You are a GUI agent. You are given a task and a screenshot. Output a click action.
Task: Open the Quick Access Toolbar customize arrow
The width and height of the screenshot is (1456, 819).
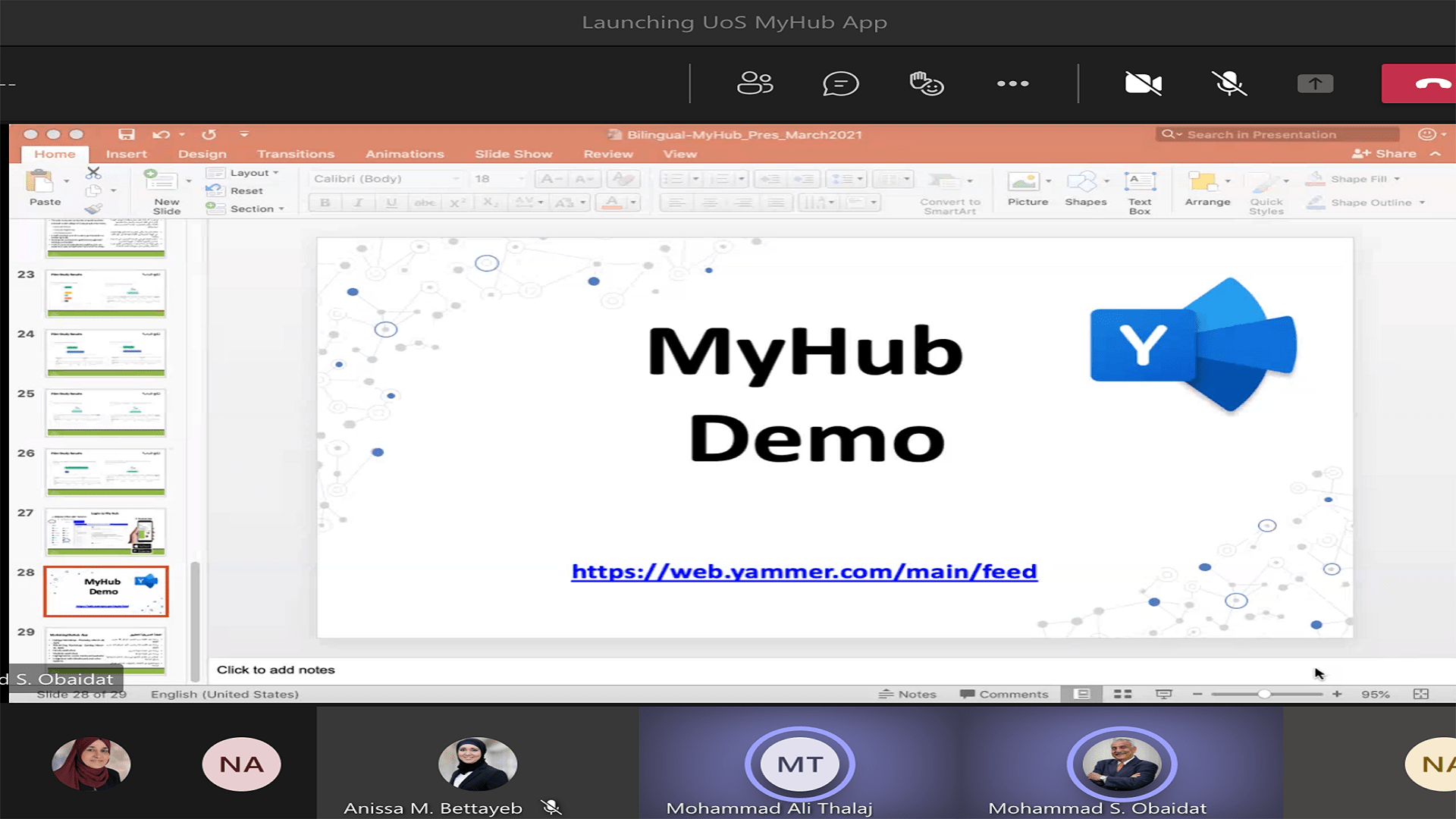(244, 134)
